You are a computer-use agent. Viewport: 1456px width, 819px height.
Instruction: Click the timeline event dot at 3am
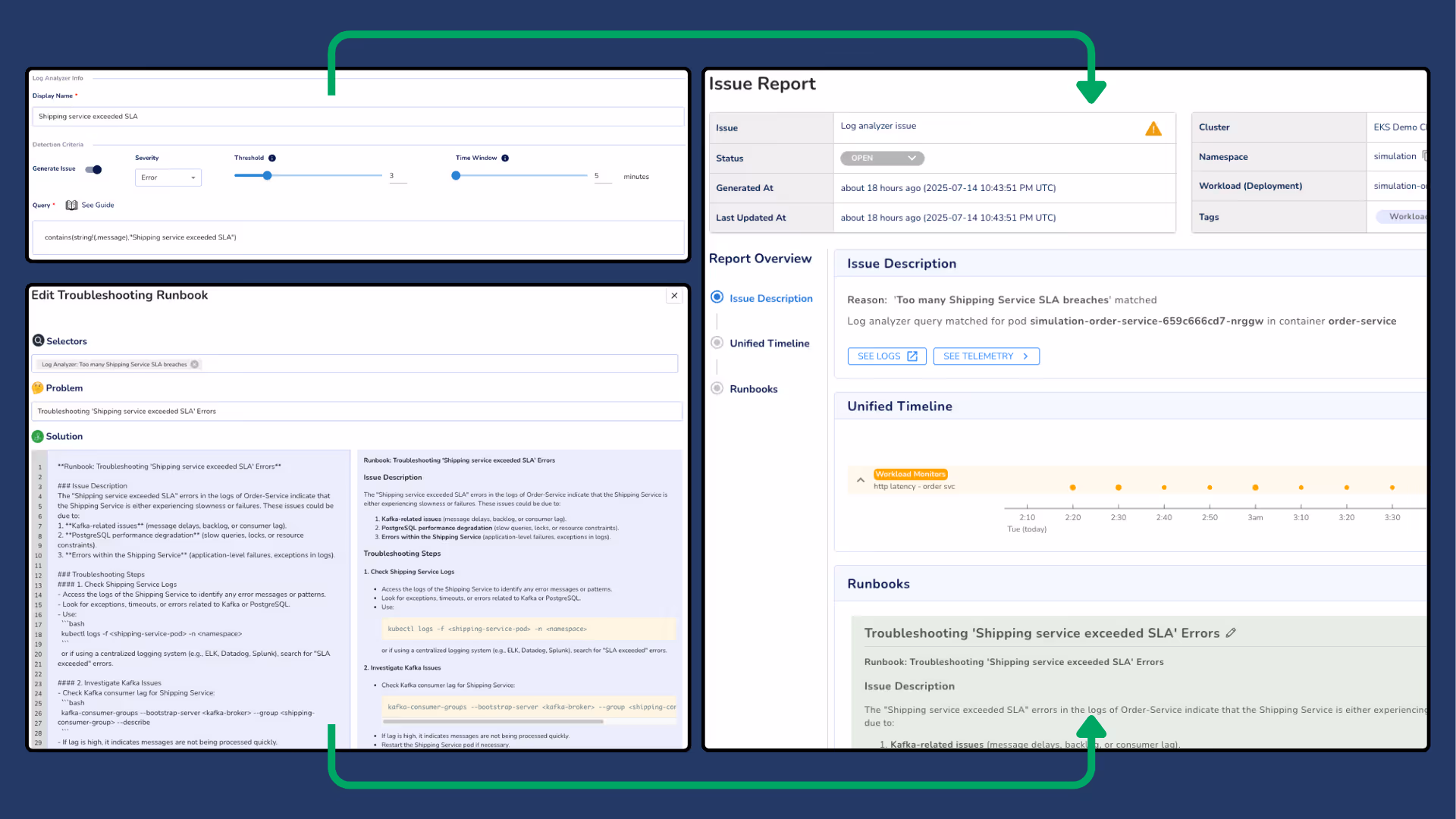pos(1255,488)
